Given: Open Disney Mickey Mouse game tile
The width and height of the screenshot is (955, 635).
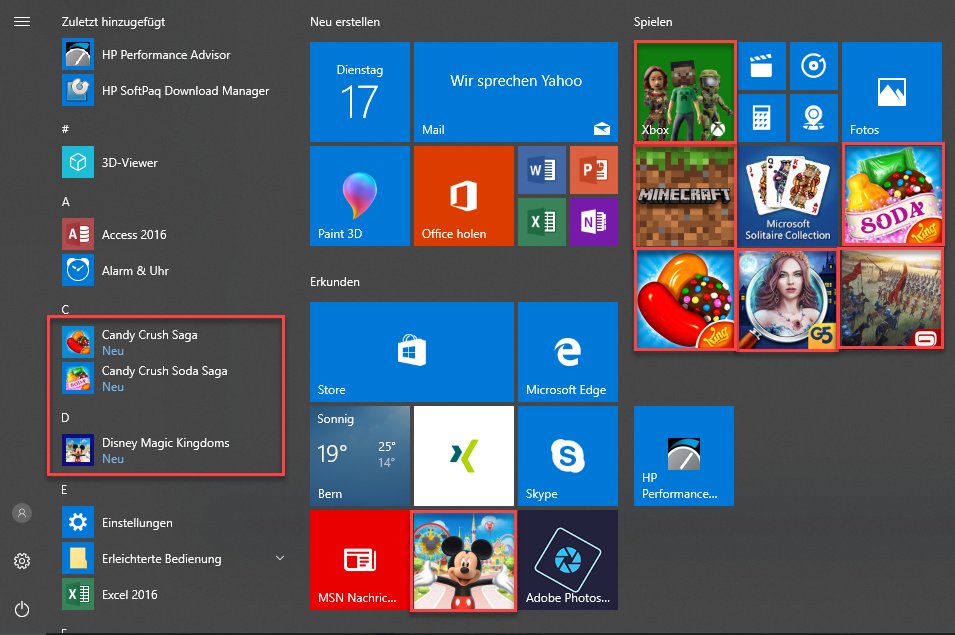Looking at the screenshot, I should click(464, 560).
